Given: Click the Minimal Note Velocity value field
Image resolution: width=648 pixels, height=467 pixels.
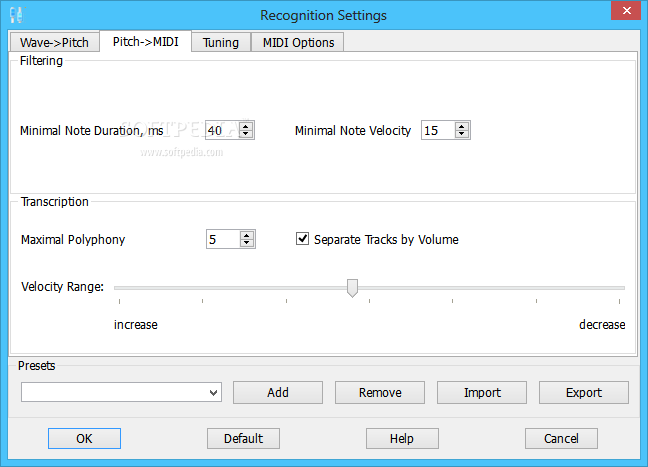Looking at the screenshot, I should pos(438,130).
